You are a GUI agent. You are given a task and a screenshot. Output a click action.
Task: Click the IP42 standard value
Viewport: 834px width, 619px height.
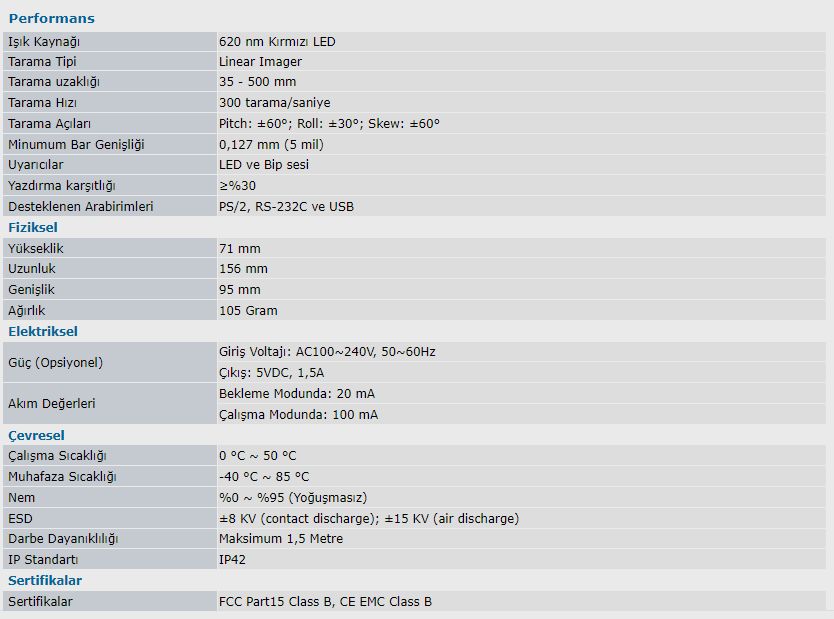point(232,560)
